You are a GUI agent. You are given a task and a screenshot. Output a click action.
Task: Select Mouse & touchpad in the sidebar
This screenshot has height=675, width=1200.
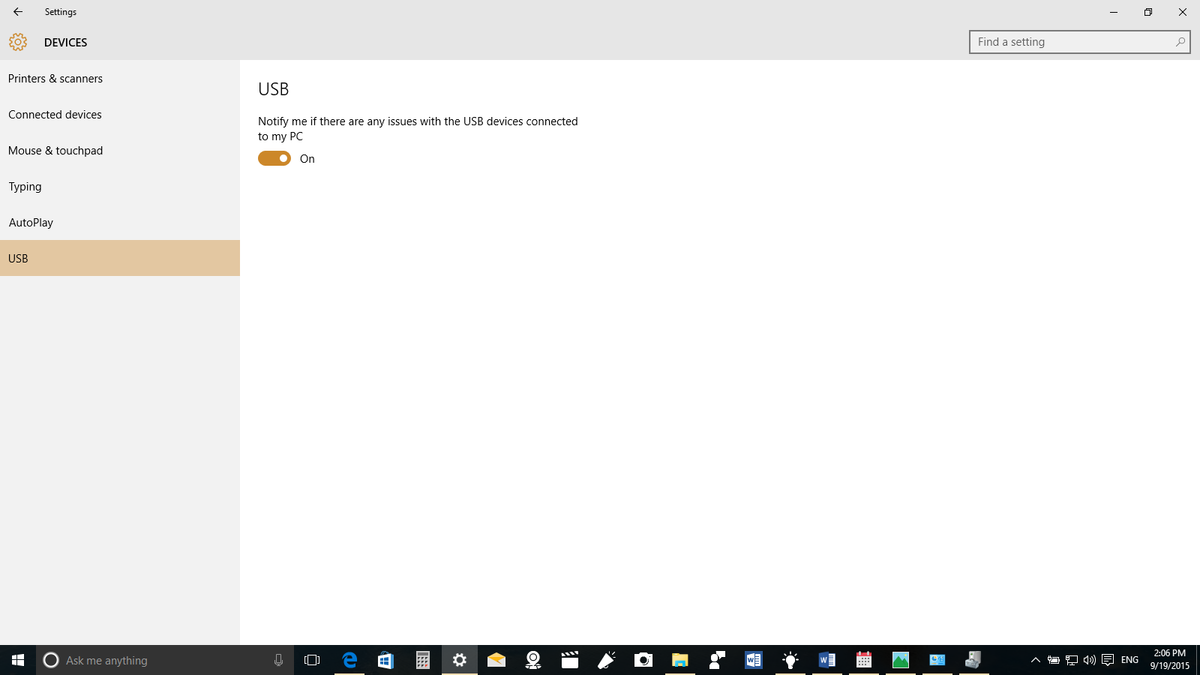(55, 150)
